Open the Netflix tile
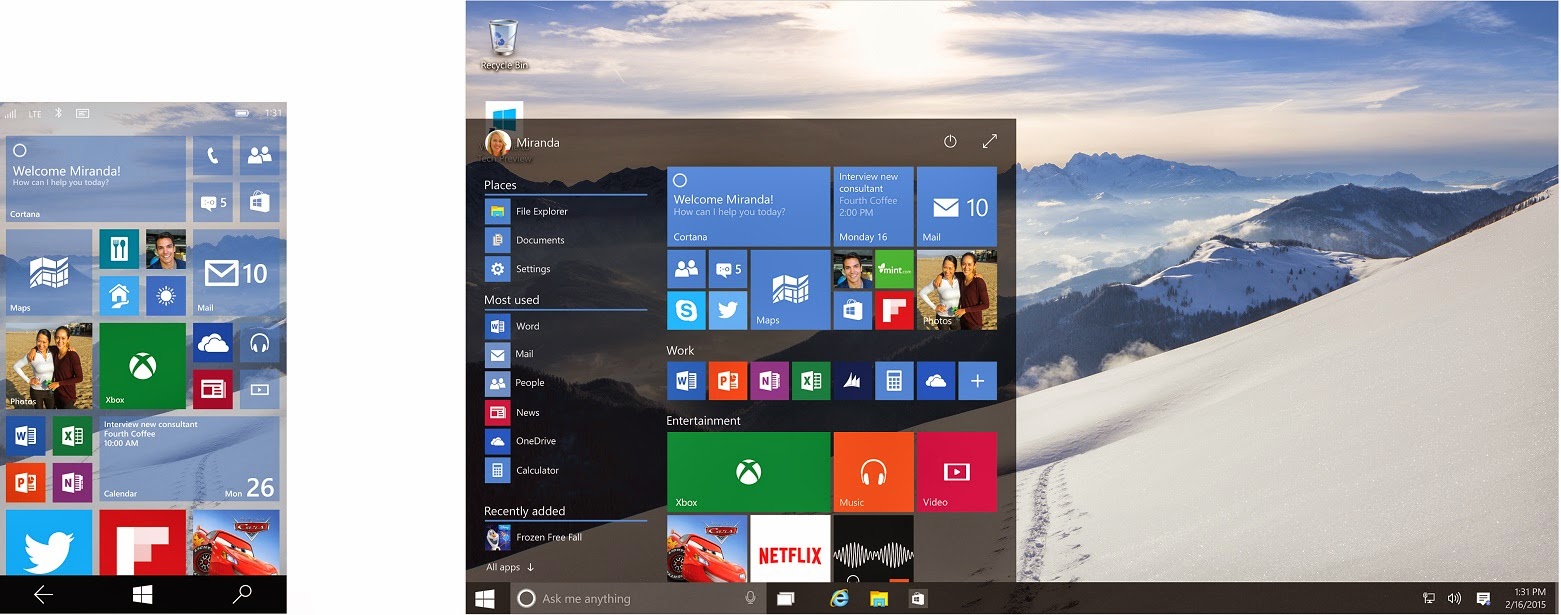 [x=790, y=549]
